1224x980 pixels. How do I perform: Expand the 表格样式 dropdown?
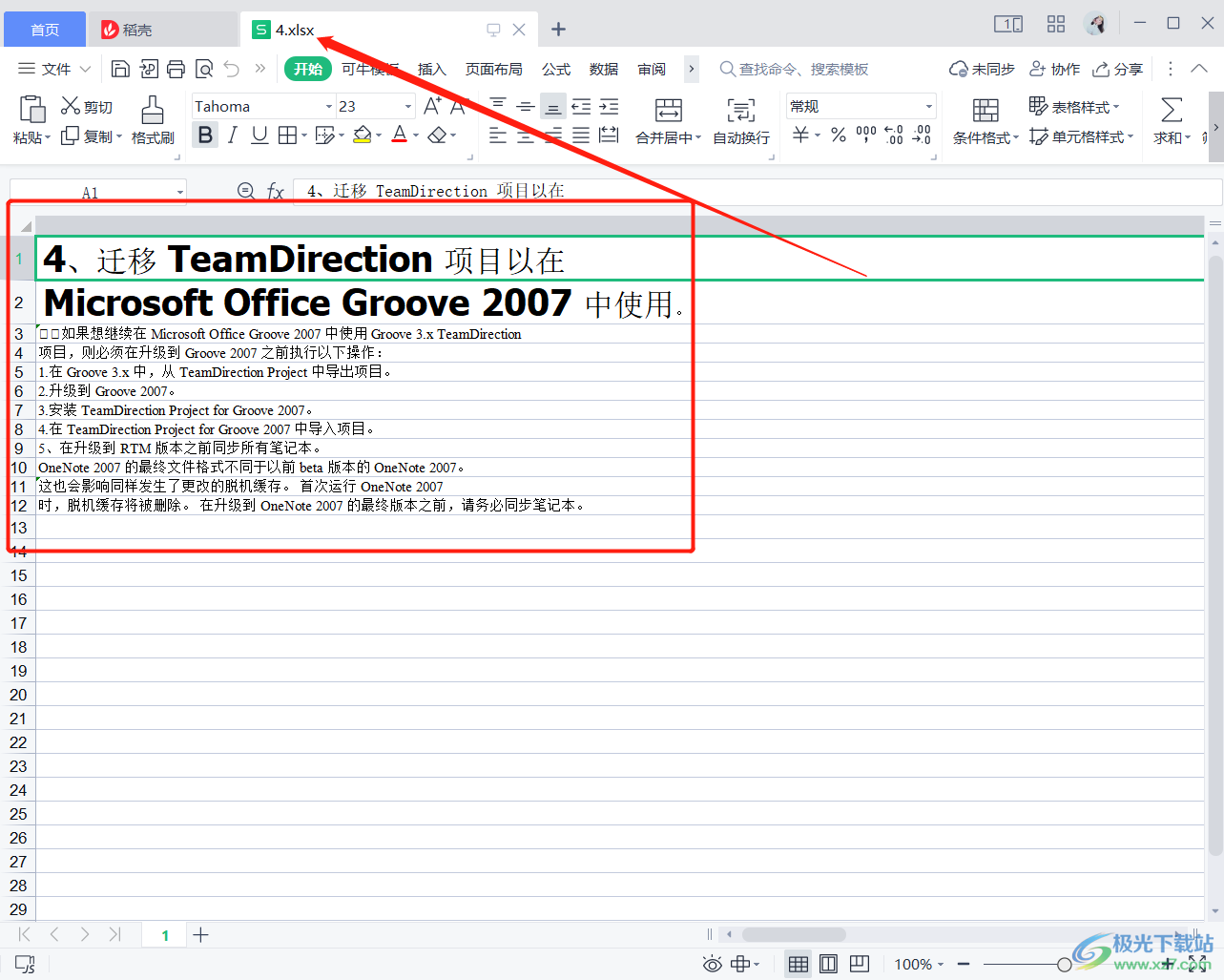pos(1116,107)
